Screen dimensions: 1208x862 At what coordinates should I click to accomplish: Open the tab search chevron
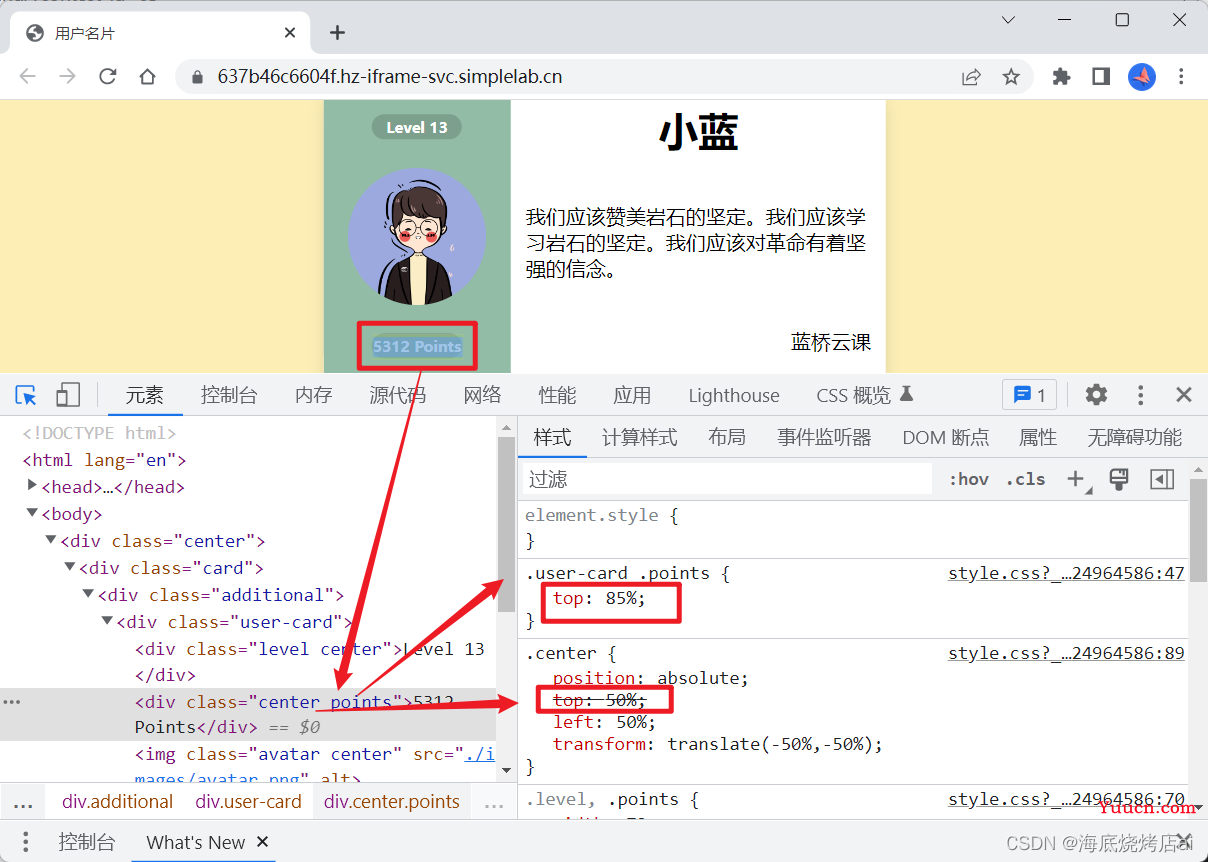(1008, 20)
